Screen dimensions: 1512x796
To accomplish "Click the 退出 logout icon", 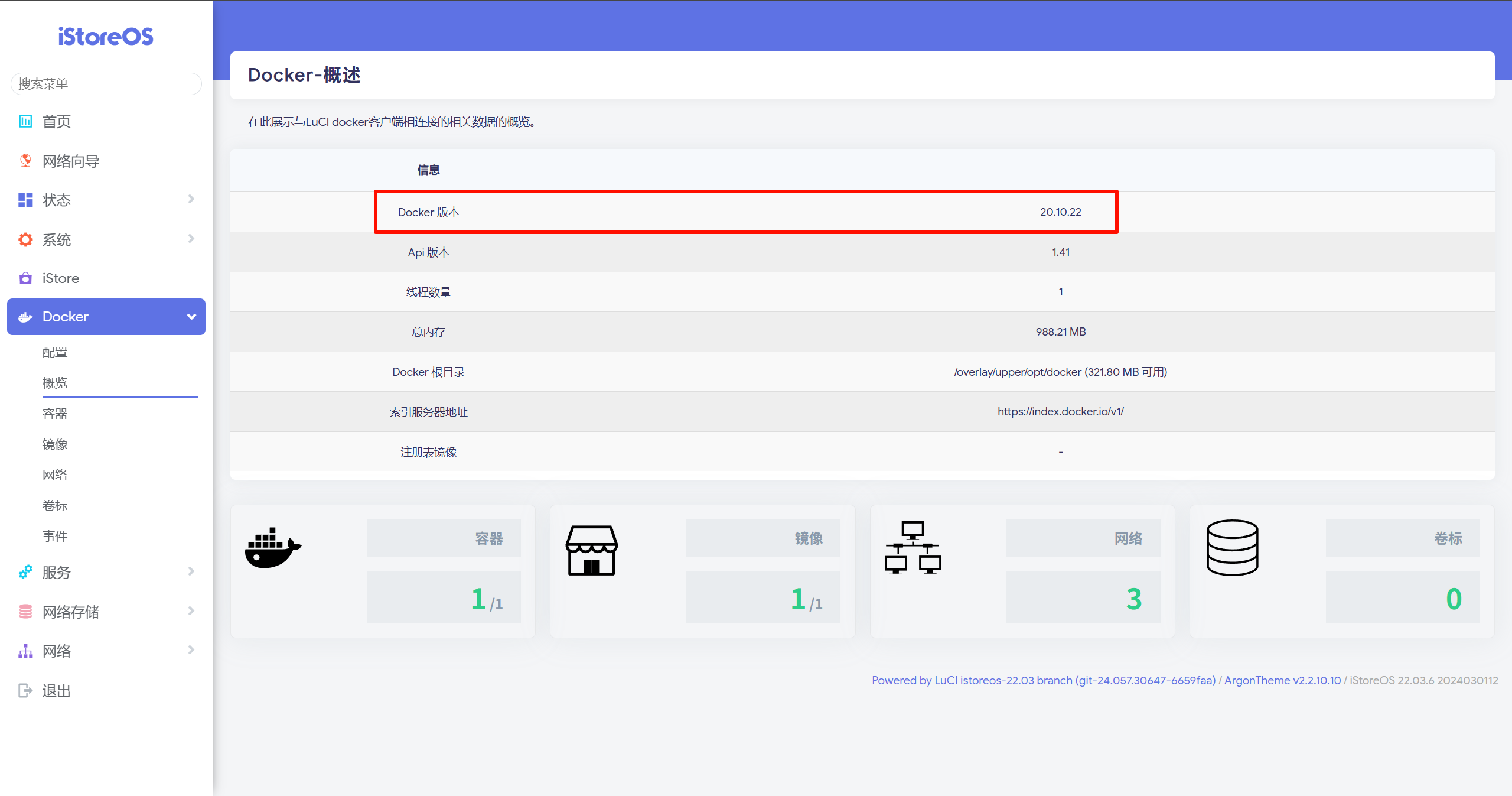I will coord(25,690).
